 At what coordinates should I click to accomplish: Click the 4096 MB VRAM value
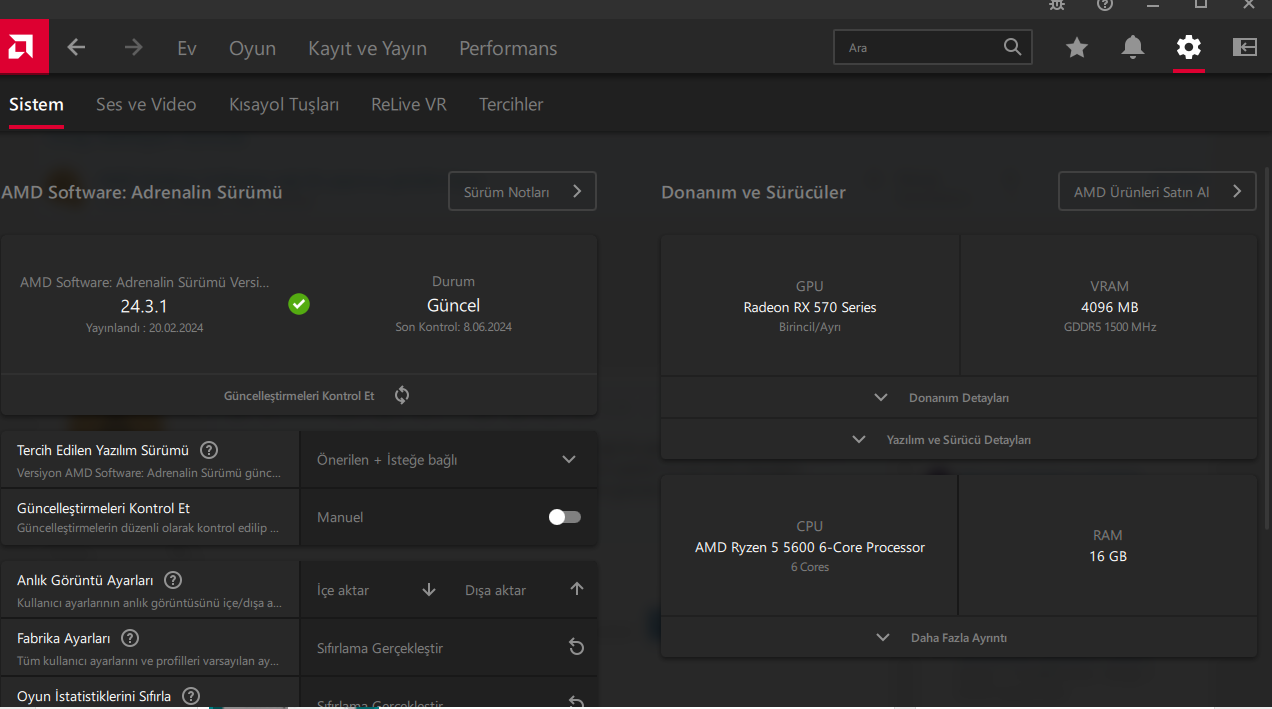(x=1110, y=307)
